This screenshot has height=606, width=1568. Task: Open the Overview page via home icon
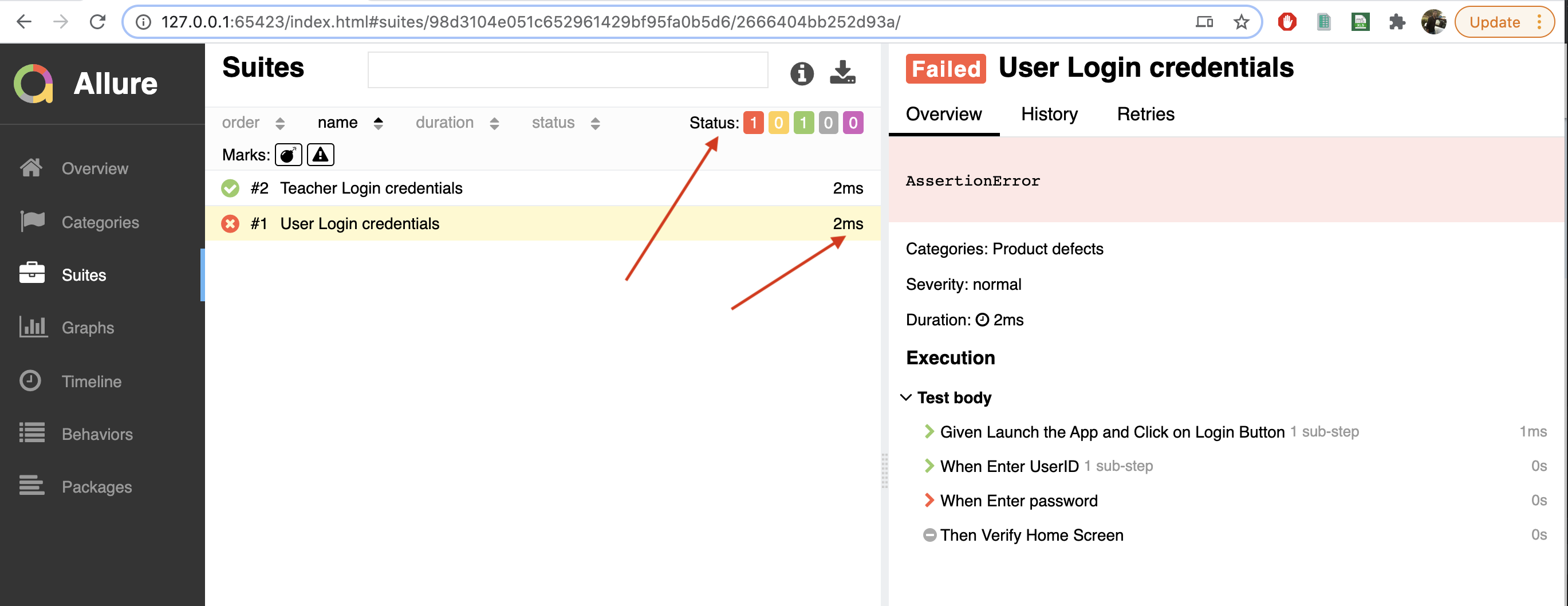point(31,168)
